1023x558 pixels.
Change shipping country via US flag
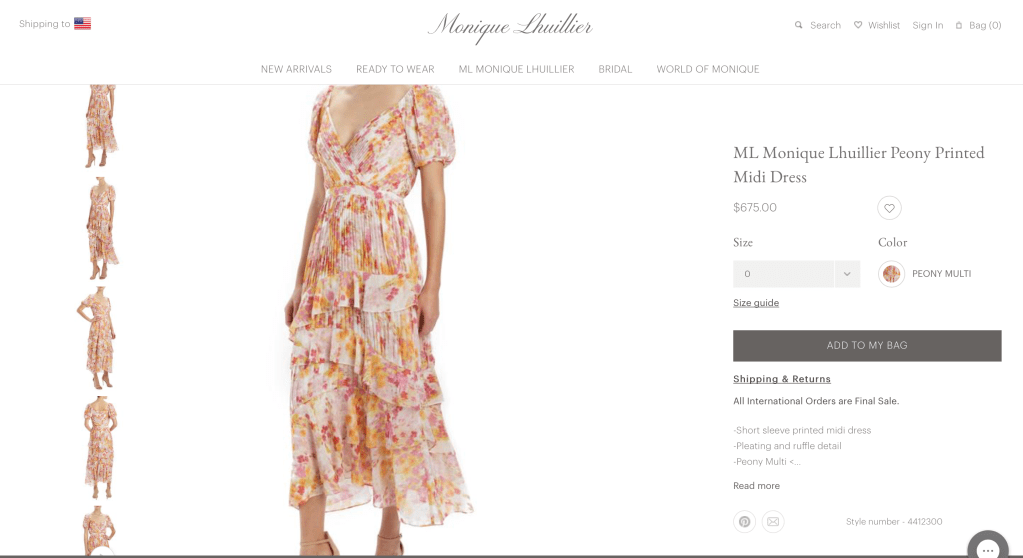pos(82,24)
